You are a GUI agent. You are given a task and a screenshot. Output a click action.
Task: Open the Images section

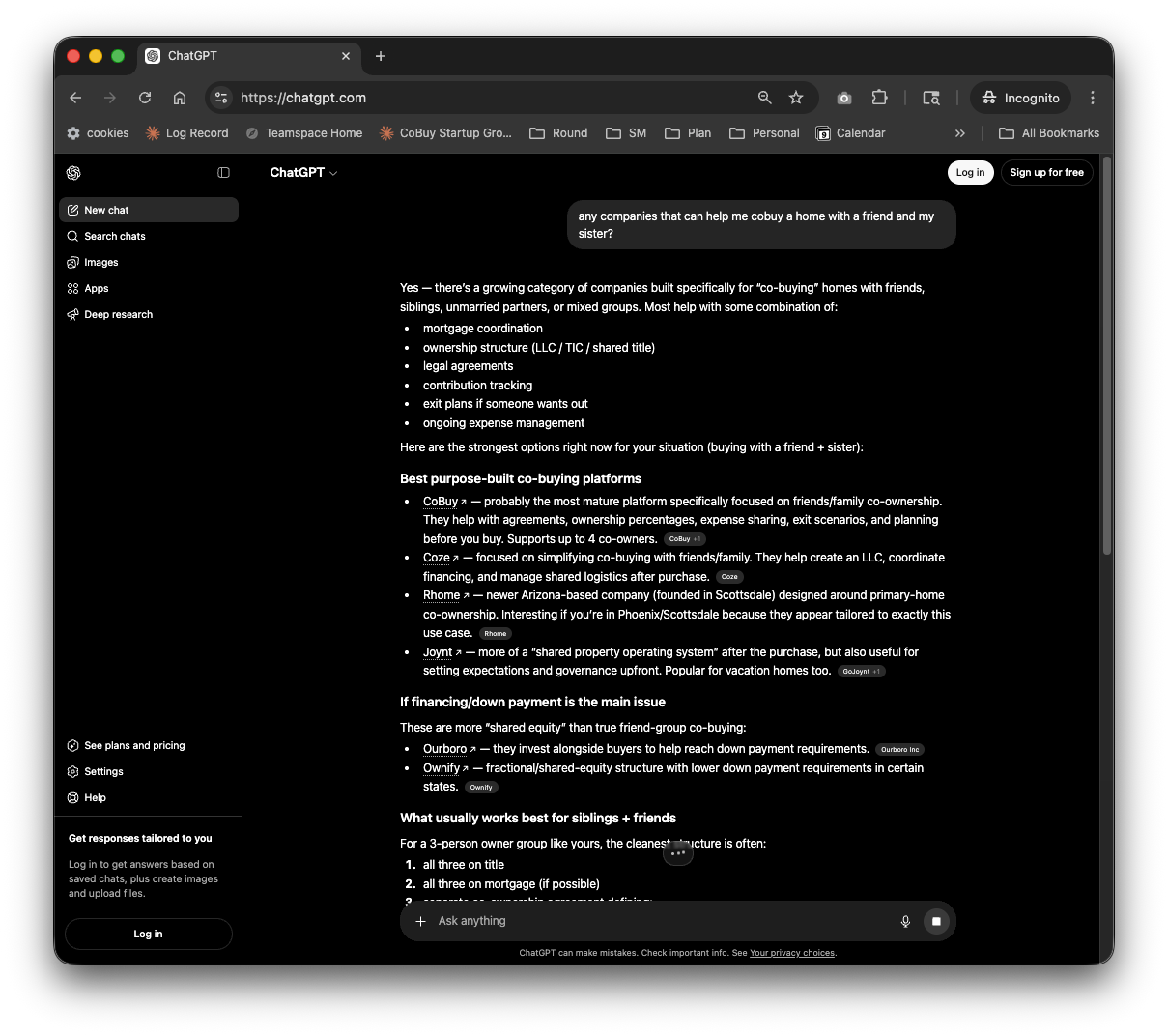[x=149, y=262]
